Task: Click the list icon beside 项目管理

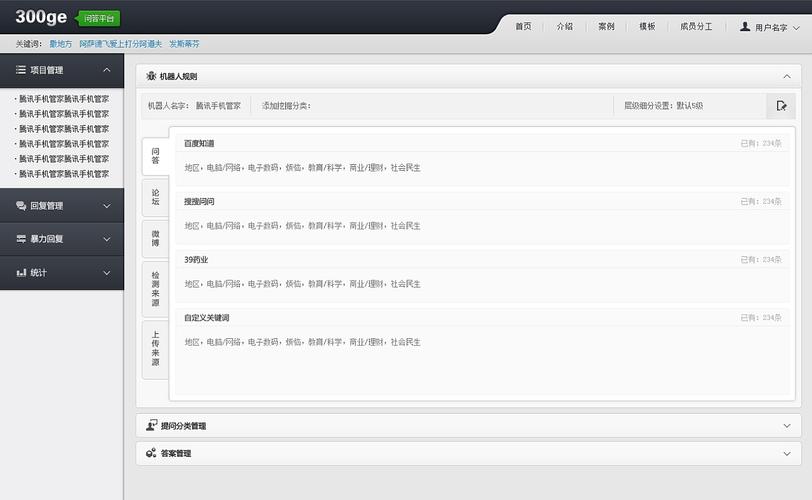Action: point(21,69)
